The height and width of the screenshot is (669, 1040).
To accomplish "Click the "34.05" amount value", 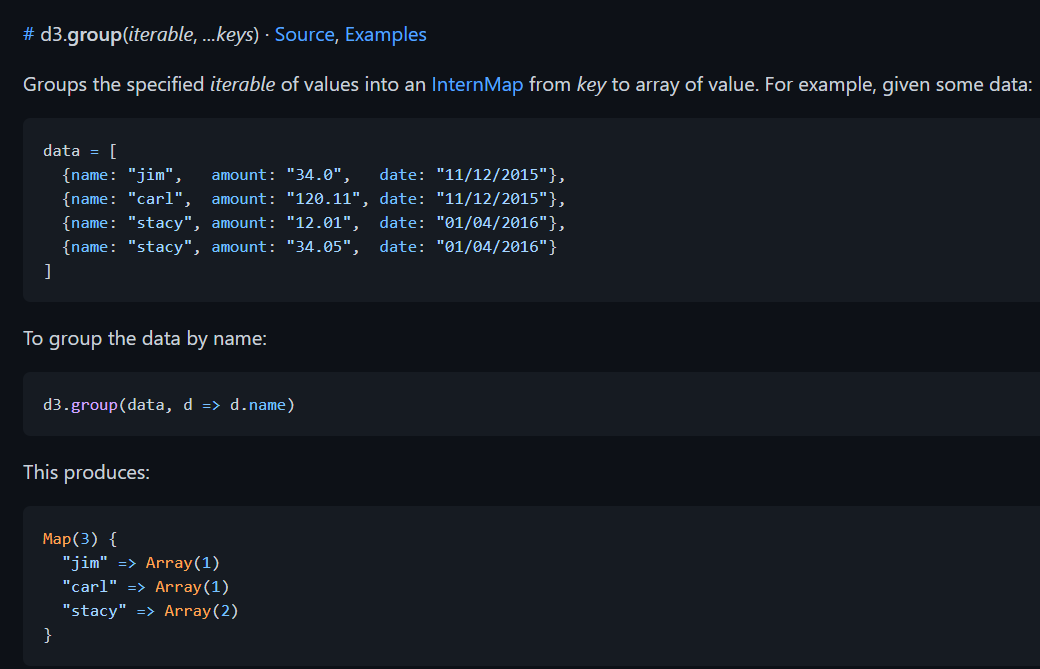I will [x=322, y=247].
